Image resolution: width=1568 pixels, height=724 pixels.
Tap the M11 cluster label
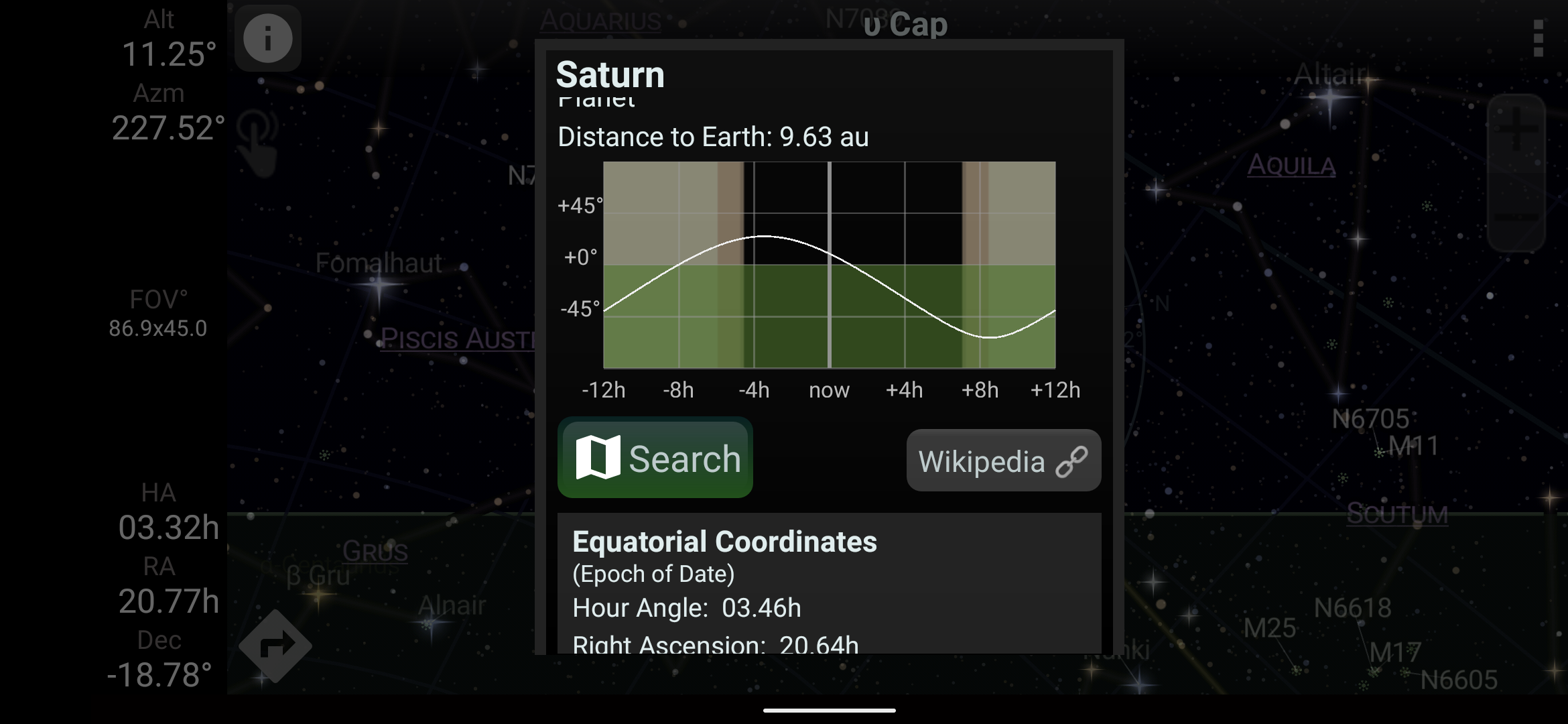pos(1413,446)
